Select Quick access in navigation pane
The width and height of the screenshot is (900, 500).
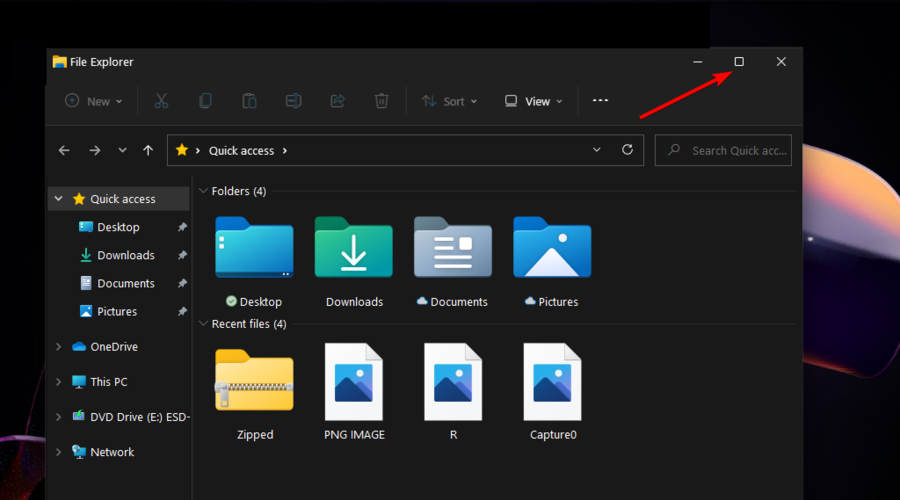click(119, 199)
